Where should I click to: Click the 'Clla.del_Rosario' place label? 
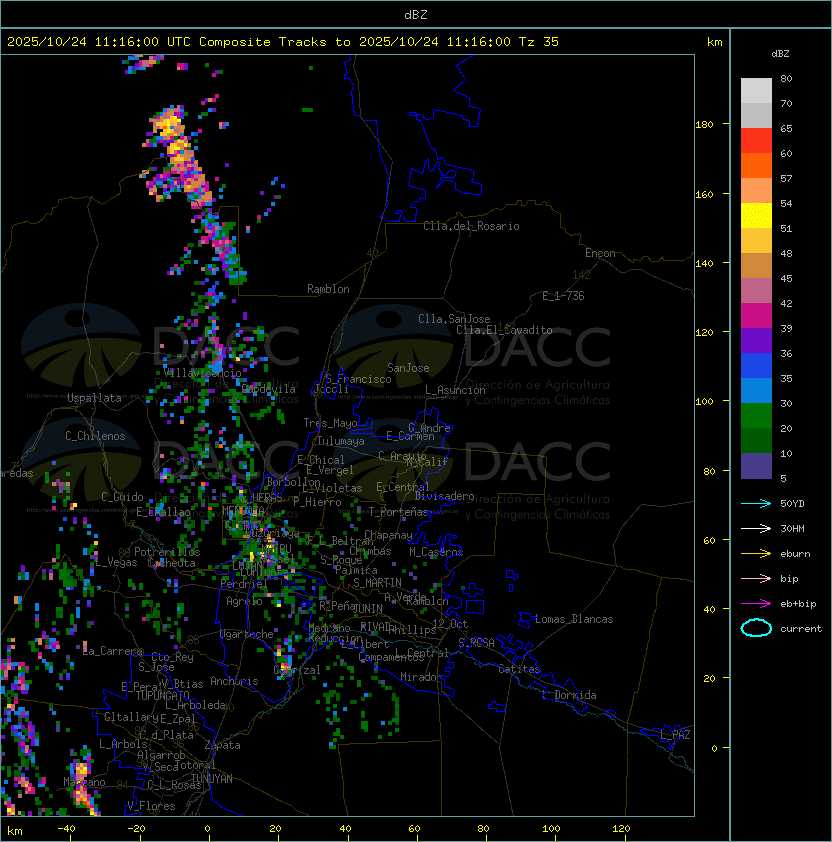coord(471,226)
